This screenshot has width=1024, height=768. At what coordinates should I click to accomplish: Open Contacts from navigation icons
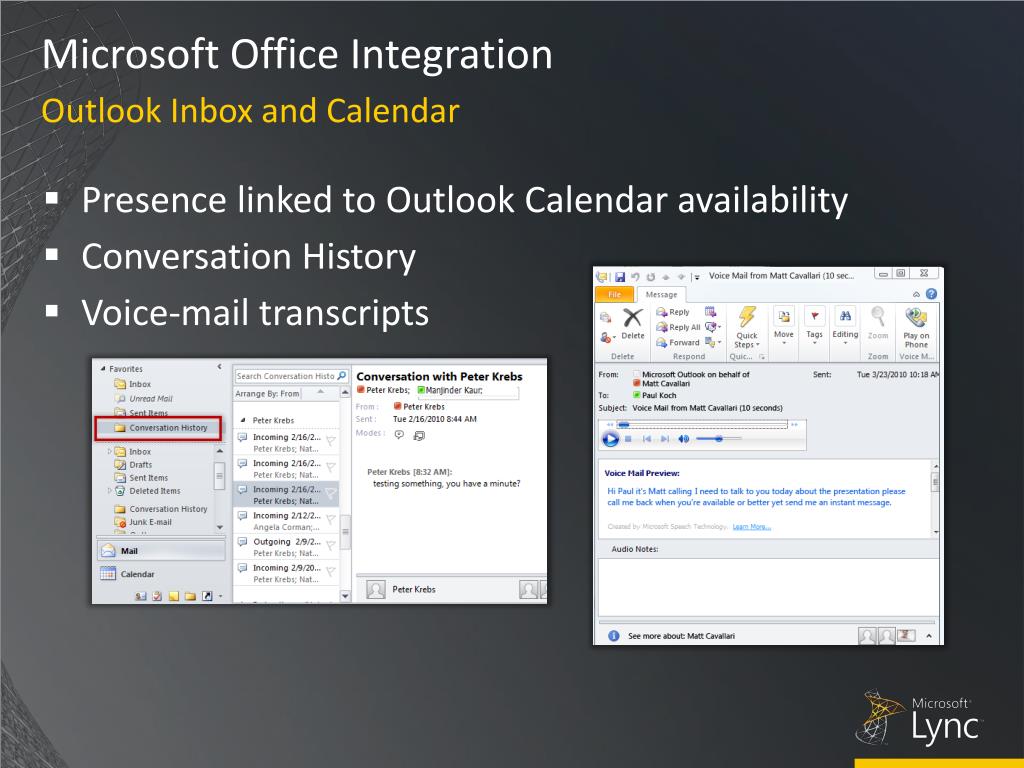(x=140, y=596)
